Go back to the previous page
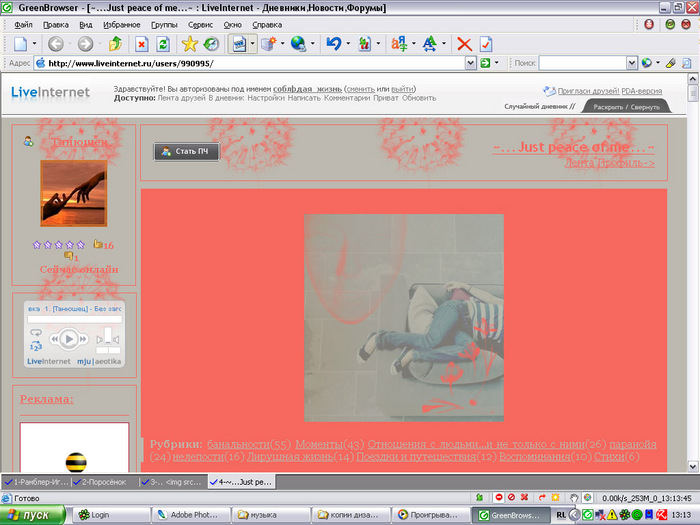This screenshot has height=525, width=700. [56, 44]
